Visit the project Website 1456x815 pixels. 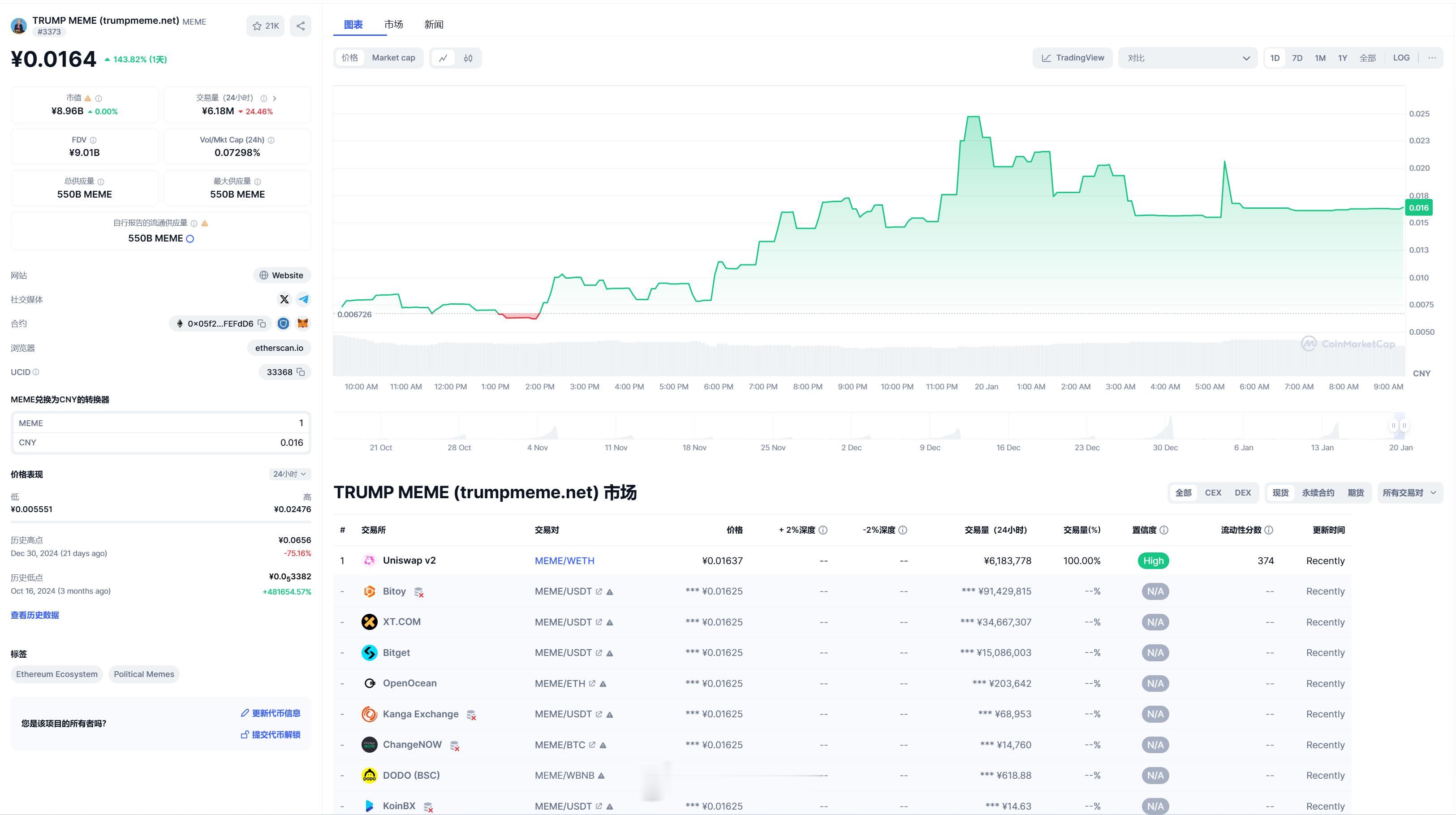coord(281,275)
